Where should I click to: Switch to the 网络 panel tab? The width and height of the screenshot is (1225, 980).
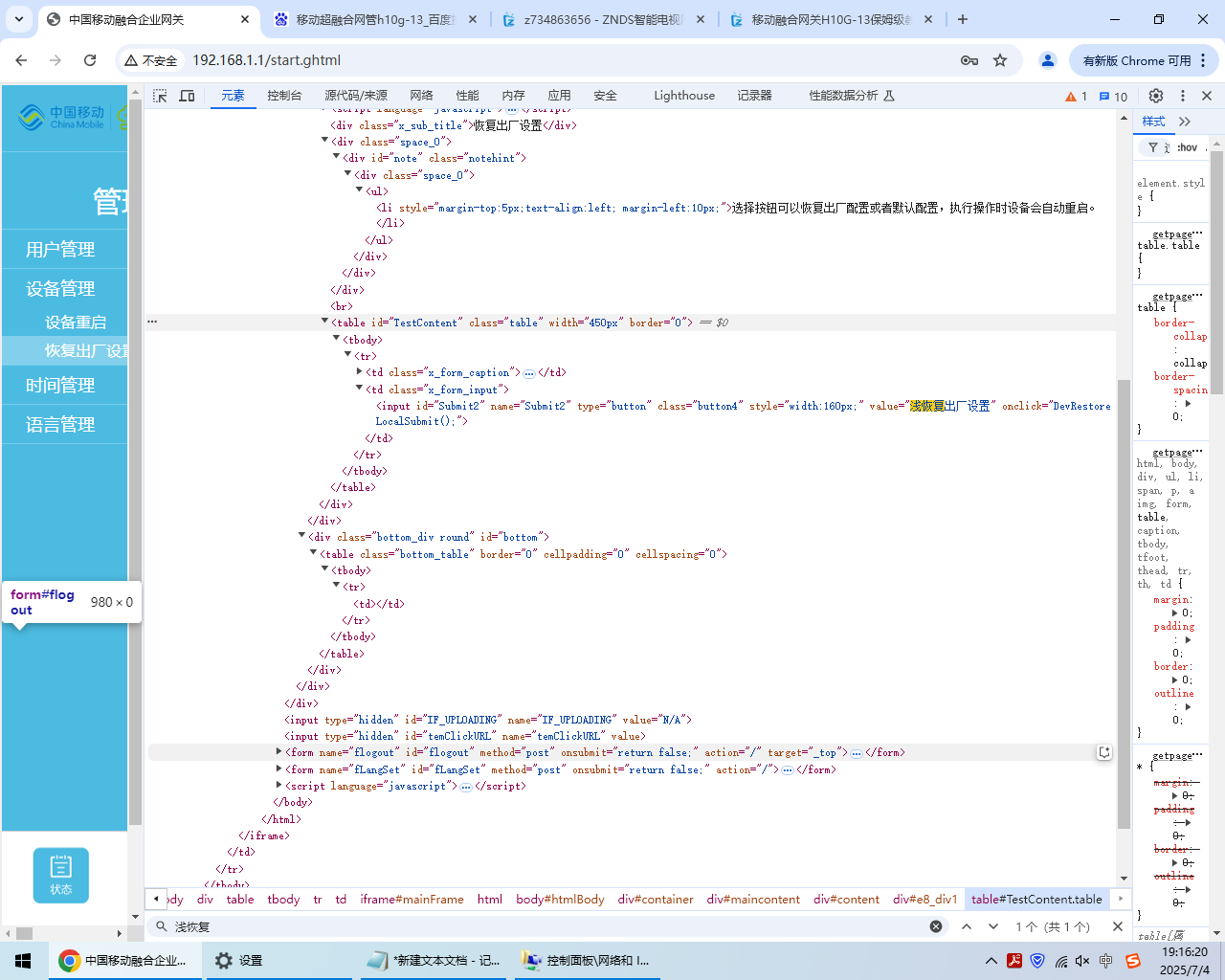pos(421,96)
